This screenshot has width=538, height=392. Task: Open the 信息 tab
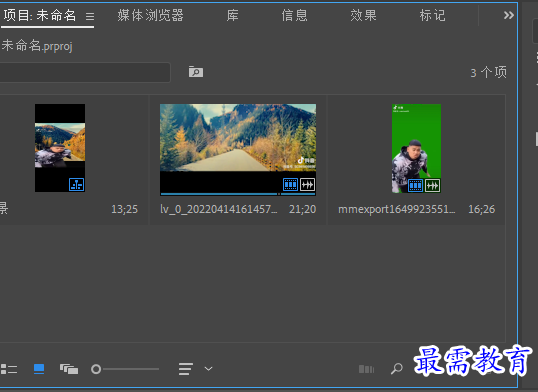click(294, 15)
